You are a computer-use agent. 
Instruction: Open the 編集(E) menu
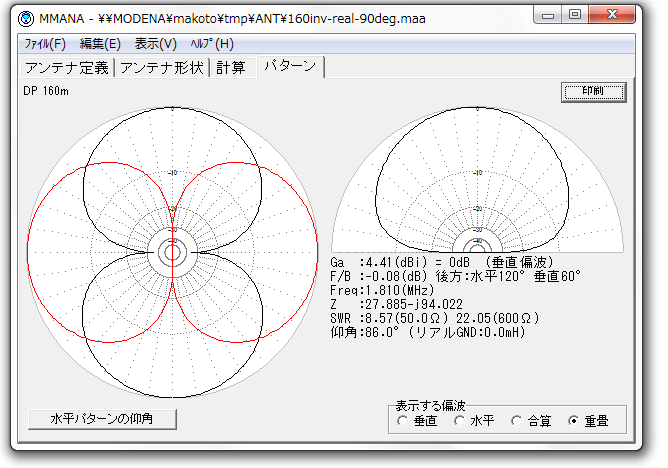[x=100, y=44]
